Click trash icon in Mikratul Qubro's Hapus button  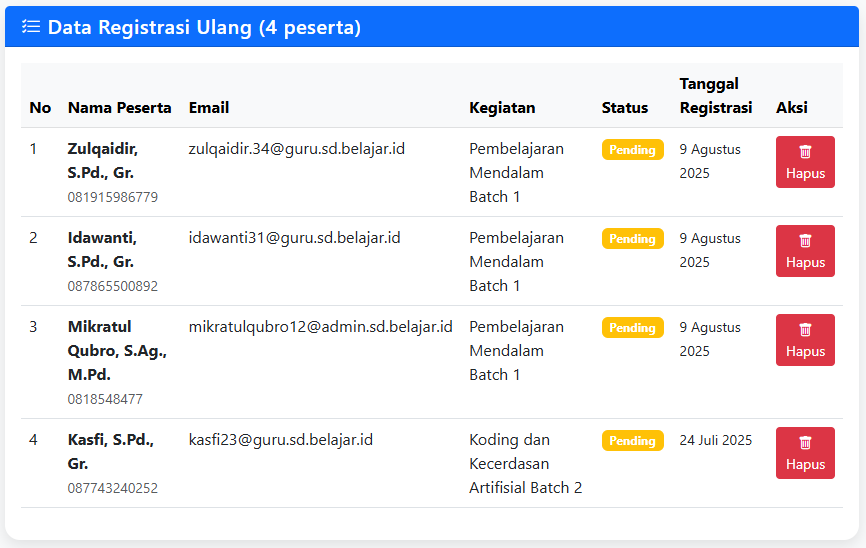(805, 330)
